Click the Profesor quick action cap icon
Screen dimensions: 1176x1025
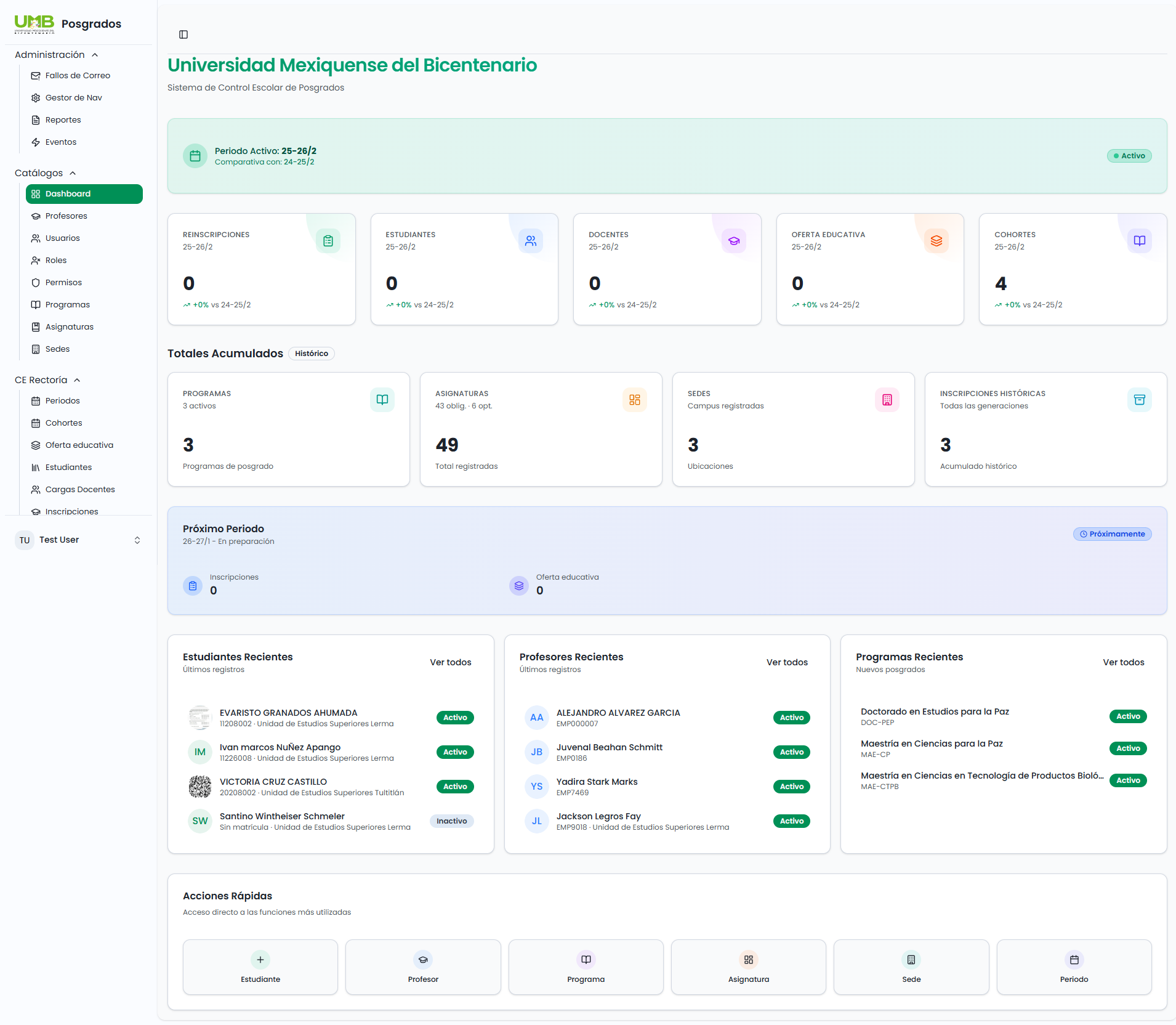point(423,960)
